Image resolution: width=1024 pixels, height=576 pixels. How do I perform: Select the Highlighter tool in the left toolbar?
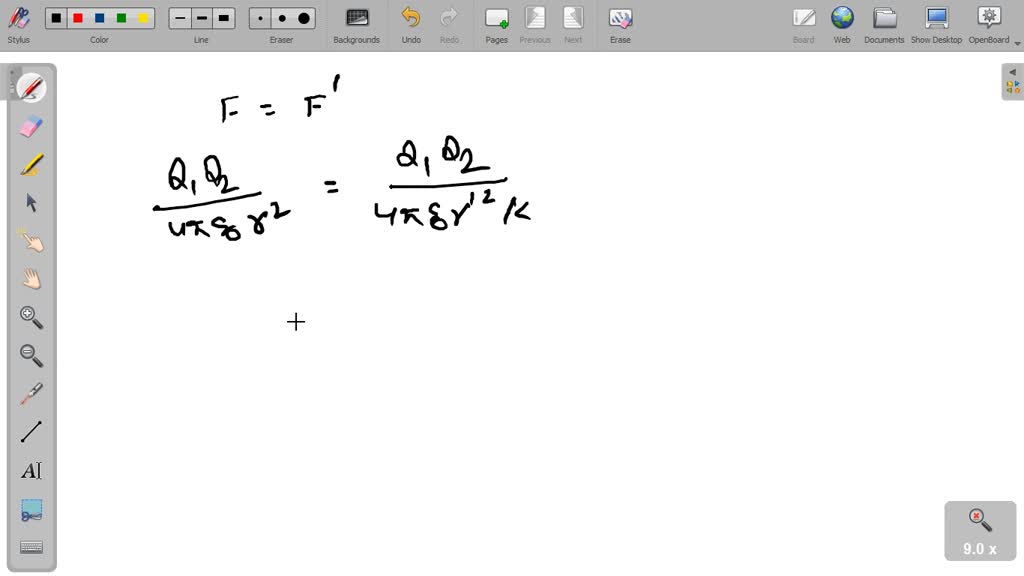pyautogui.click(x=30, y=163)
